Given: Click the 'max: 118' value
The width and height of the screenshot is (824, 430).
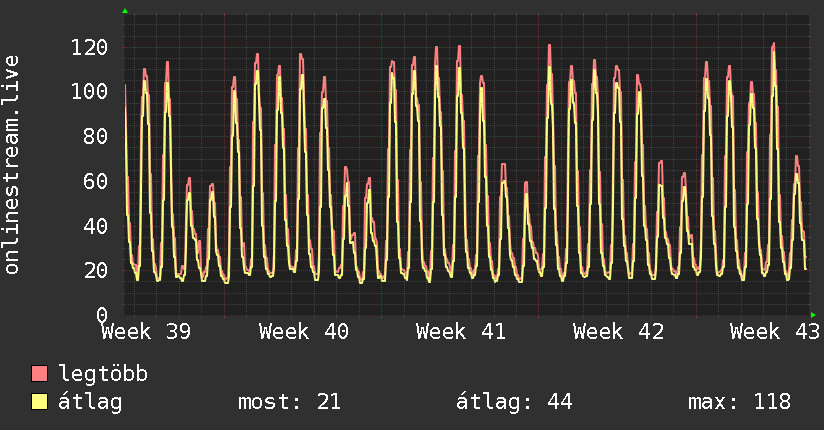Looking at the screenshot, I should [739, 402].
